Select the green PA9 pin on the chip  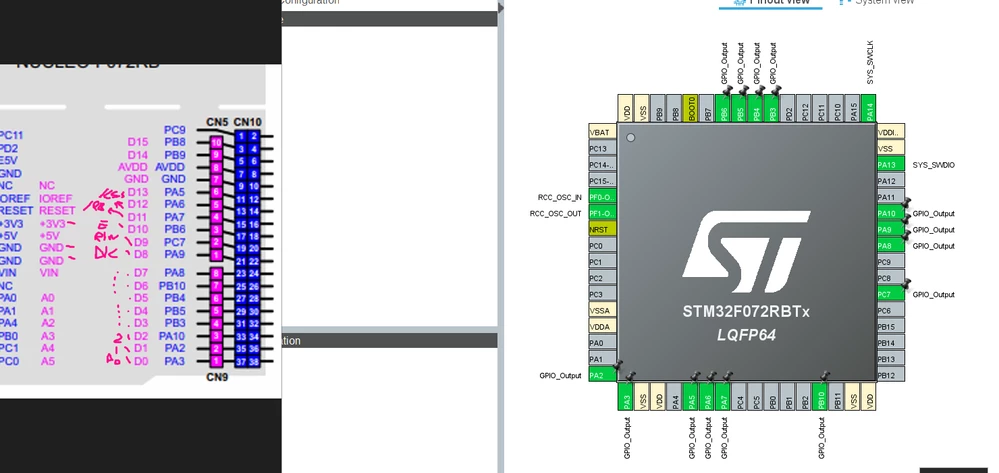point(891,229)
